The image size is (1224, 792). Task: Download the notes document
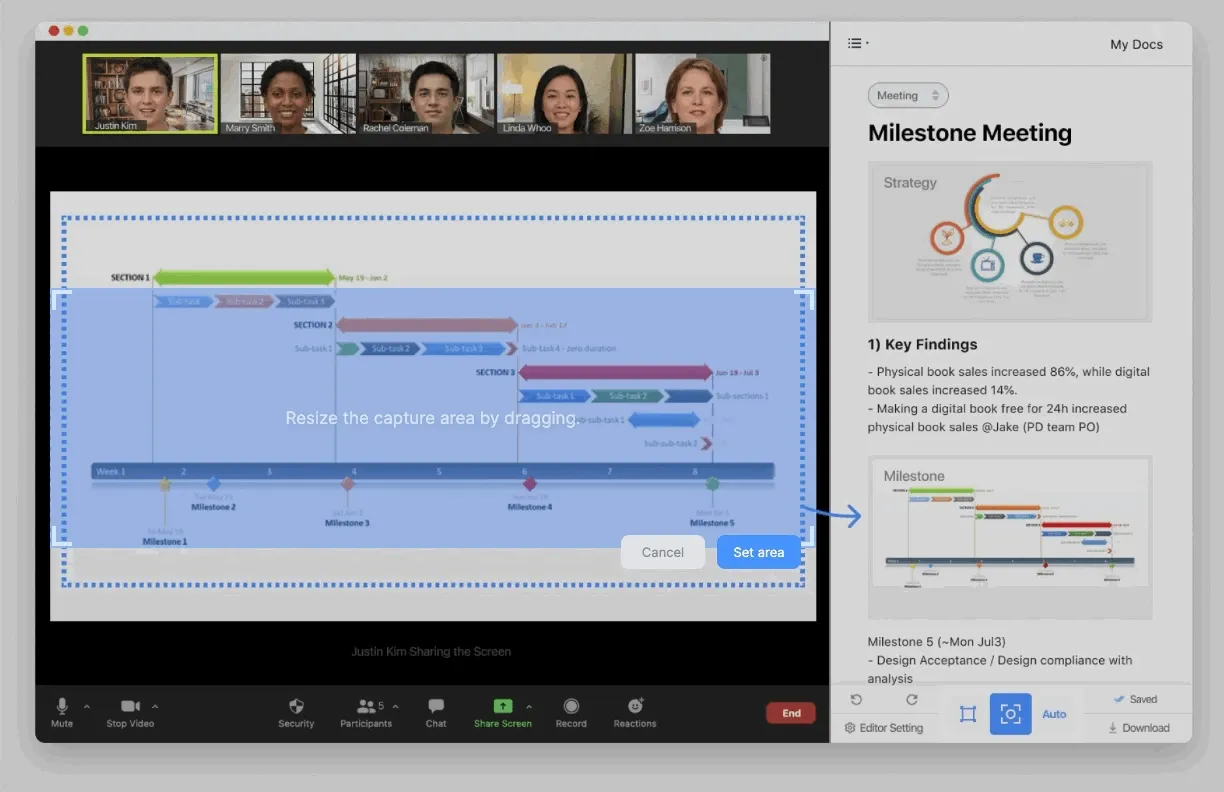(1138, 728)
